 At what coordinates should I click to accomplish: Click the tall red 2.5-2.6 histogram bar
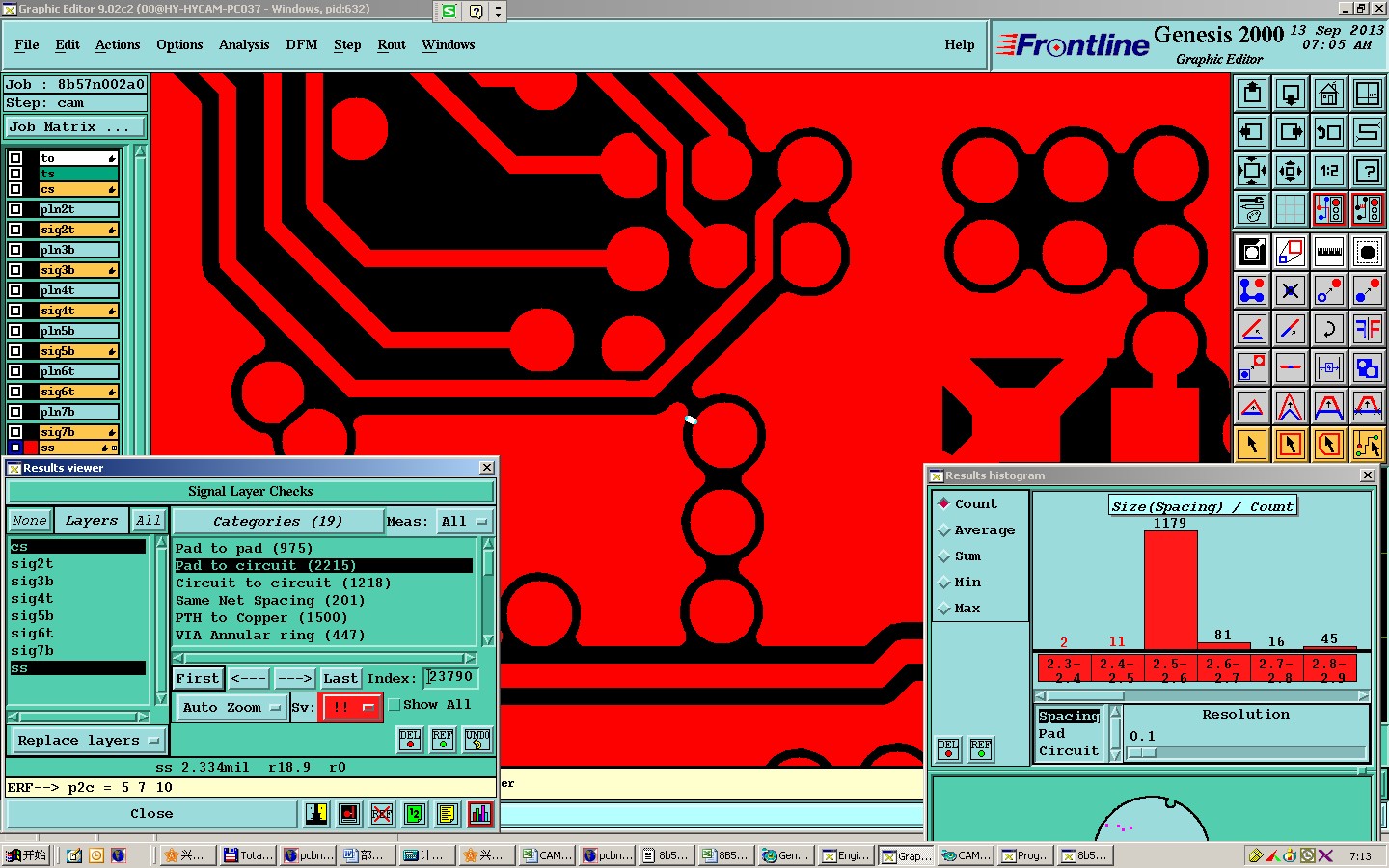[1170, 589]
